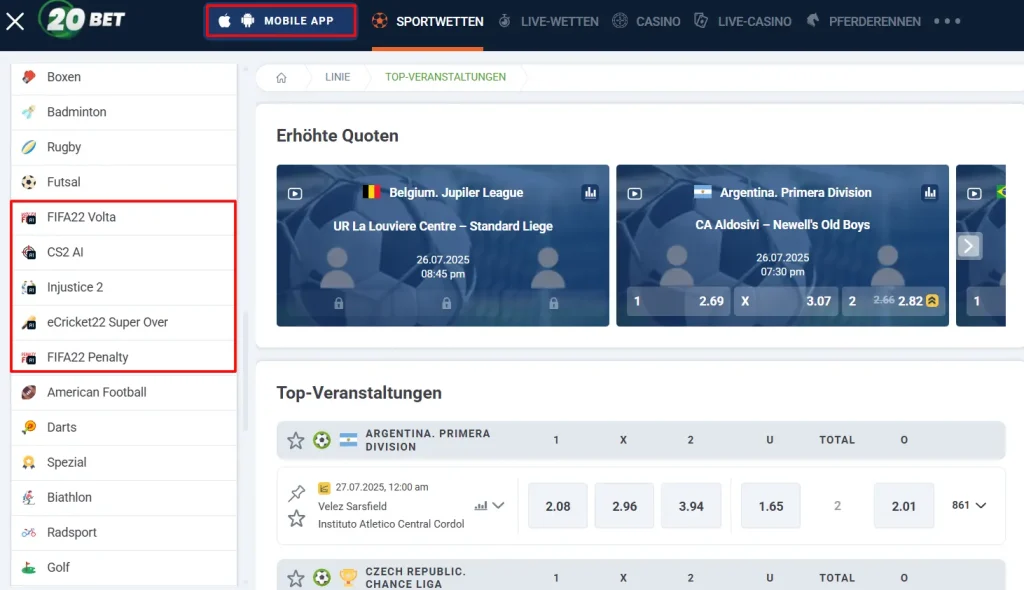
Task: Favorite the Argentina Primera Division league star
Action: [x=296, y=440]
